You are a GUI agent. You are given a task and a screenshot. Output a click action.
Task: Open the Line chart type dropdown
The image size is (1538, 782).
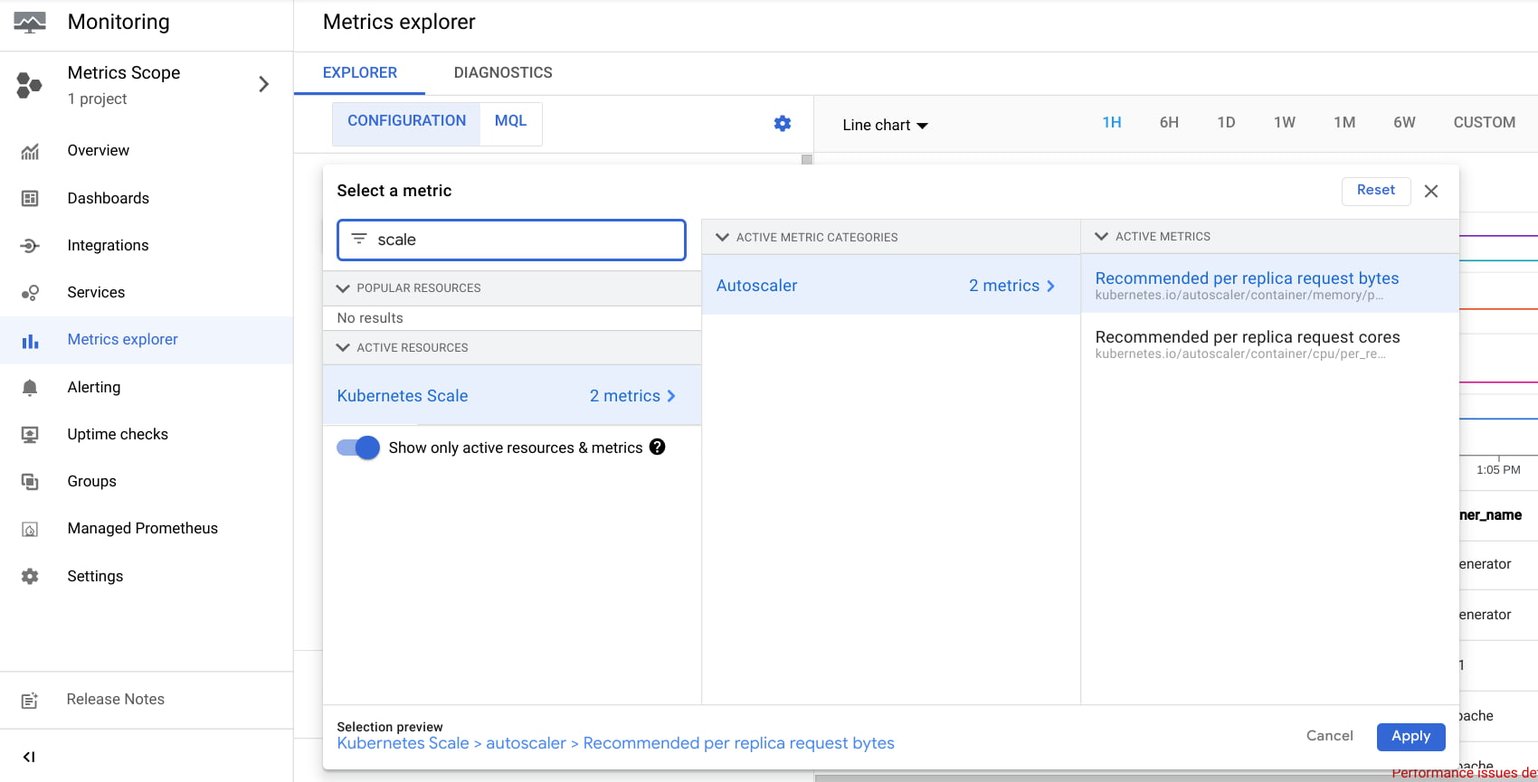886,125
